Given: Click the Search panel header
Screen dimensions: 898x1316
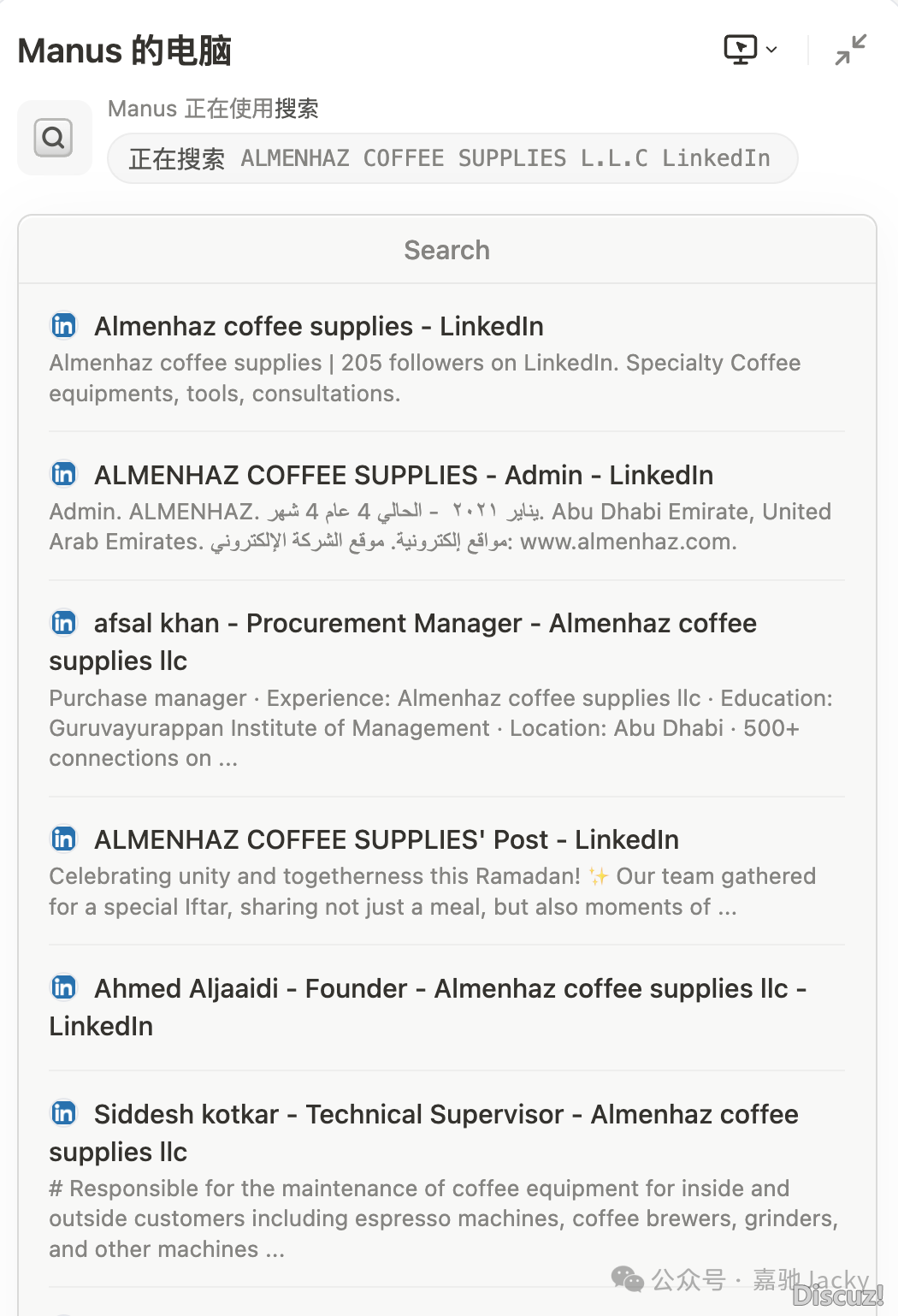Looking at the screenshot, I should (446, 250).
